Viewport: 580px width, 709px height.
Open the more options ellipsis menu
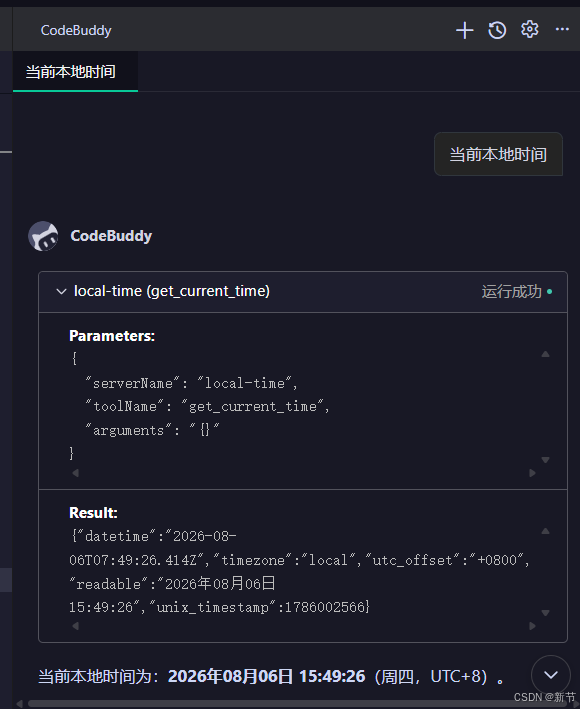[x=562, y=29]
